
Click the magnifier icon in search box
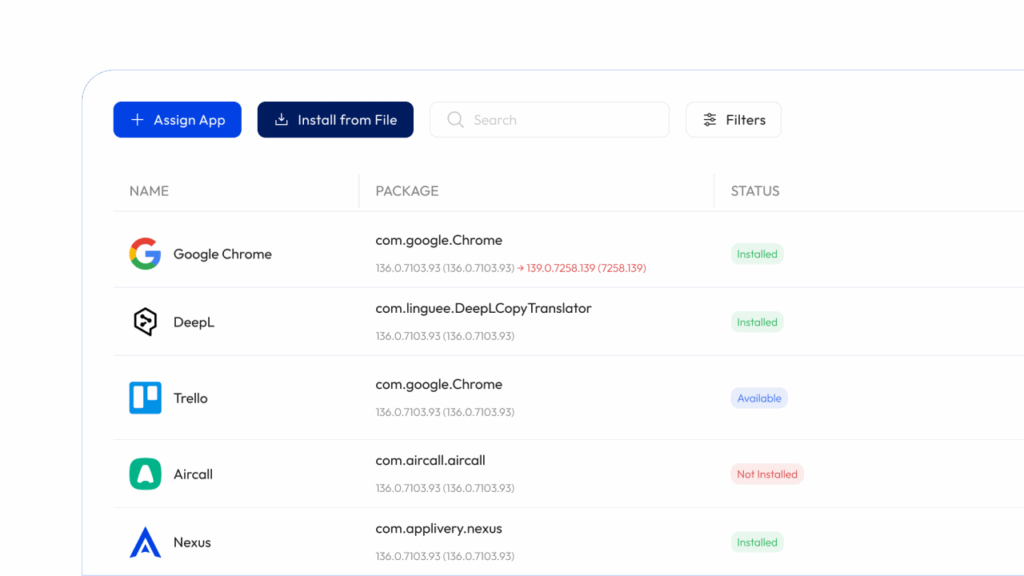click(x=455, y=120)
